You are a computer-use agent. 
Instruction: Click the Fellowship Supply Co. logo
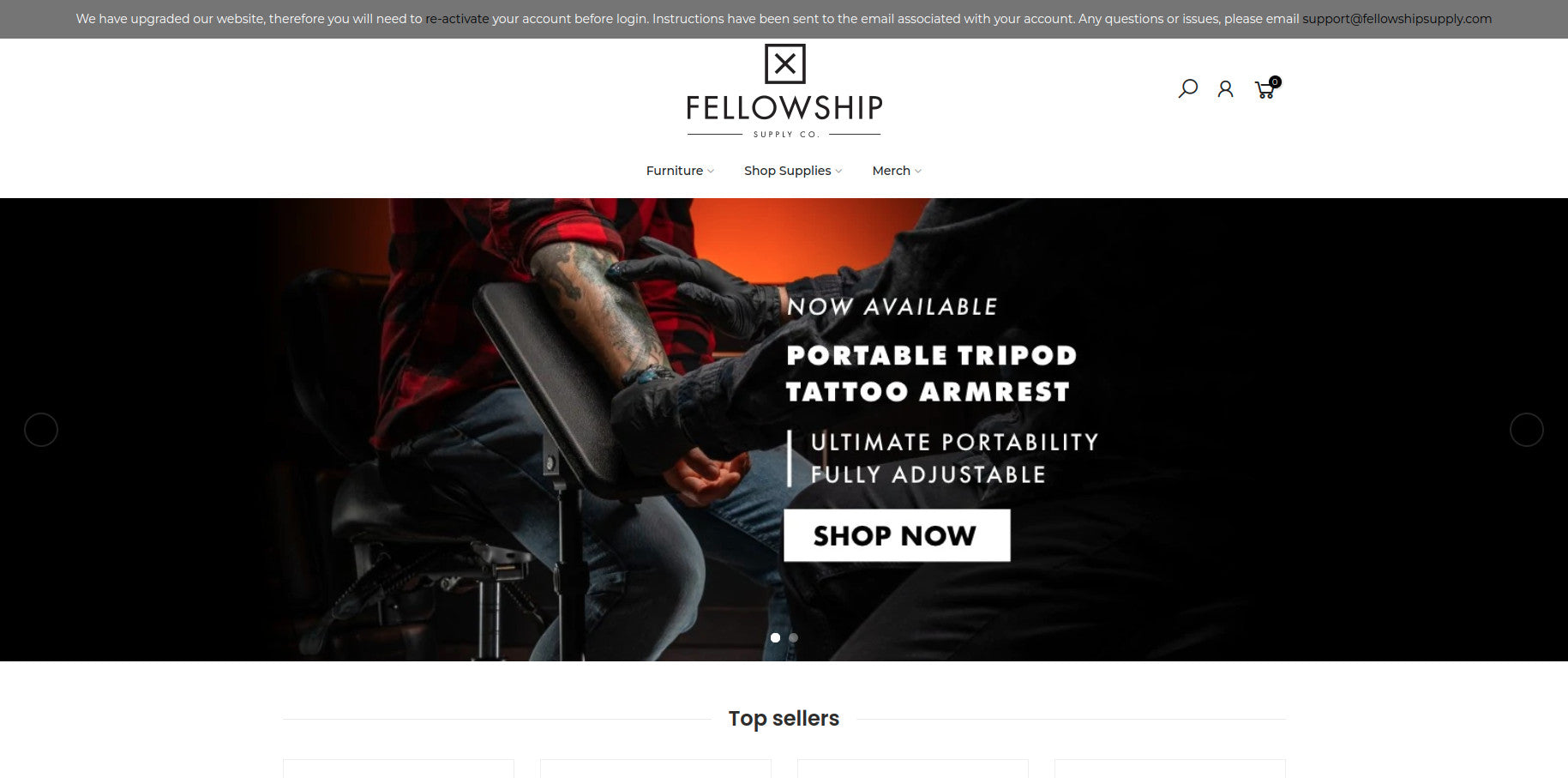click(784, 91)
